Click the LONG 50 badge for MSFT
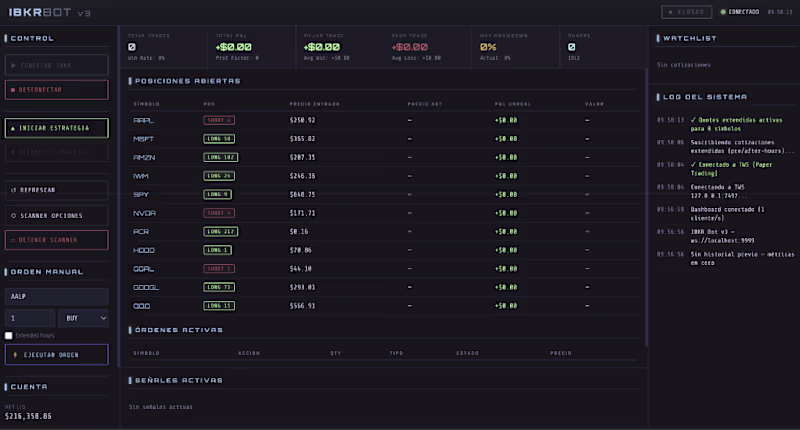The width and height of the screenshot is (800, 430). 219,139
